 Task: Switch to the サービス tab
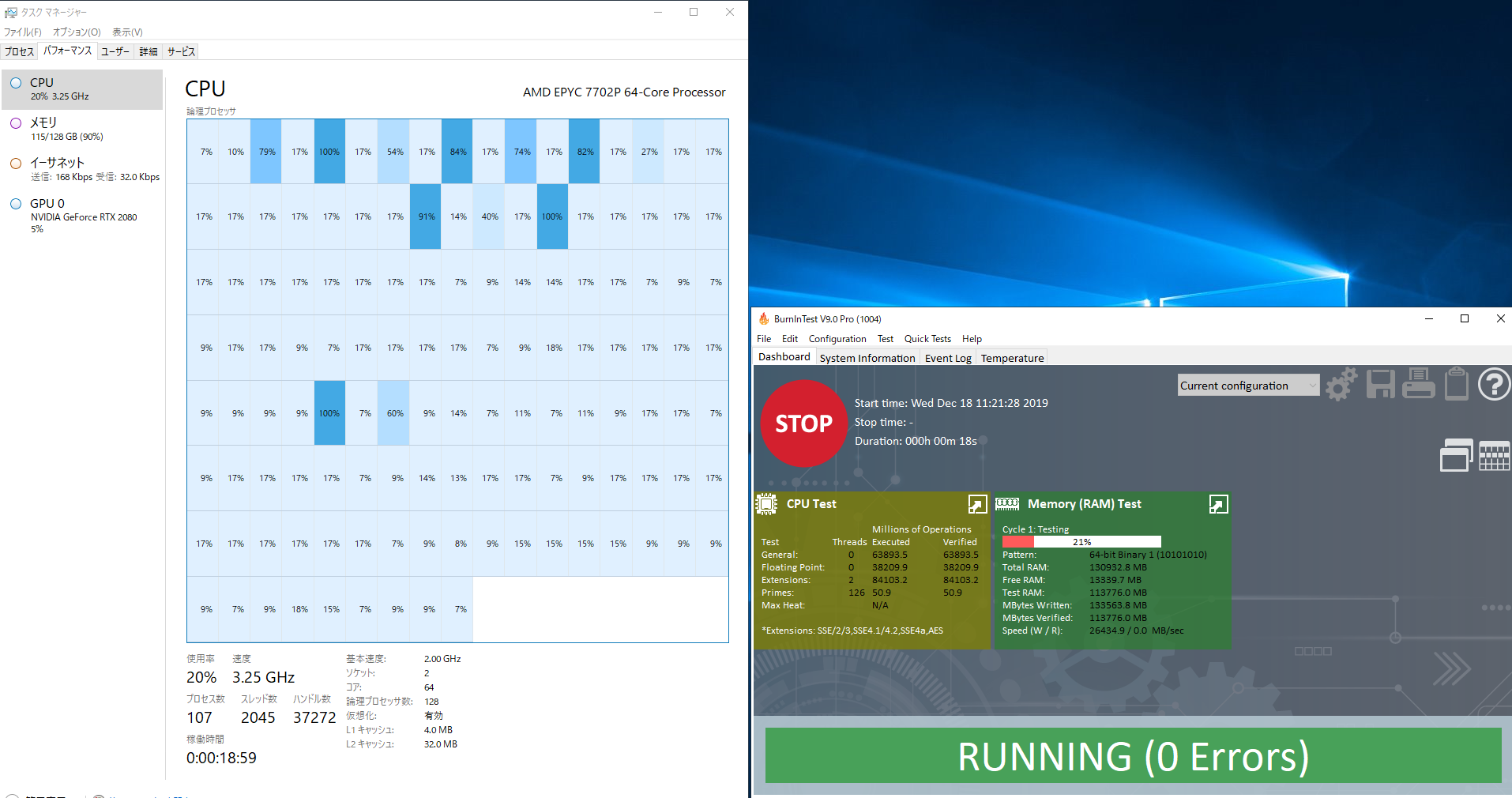coord(181,51)
